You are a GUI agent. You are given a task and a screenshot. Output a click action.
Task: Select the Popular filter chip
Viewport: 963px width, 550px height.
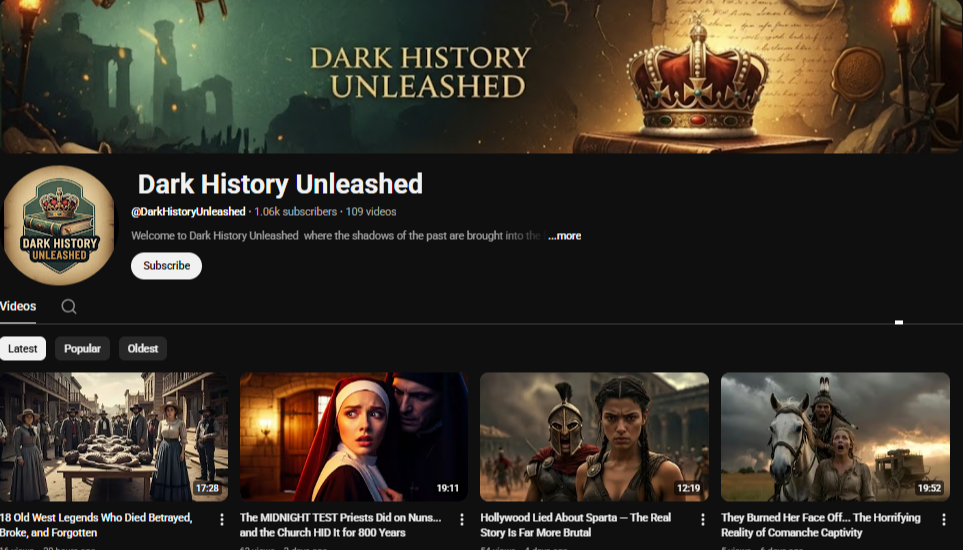pyautogui.click(x=82, y=349)
